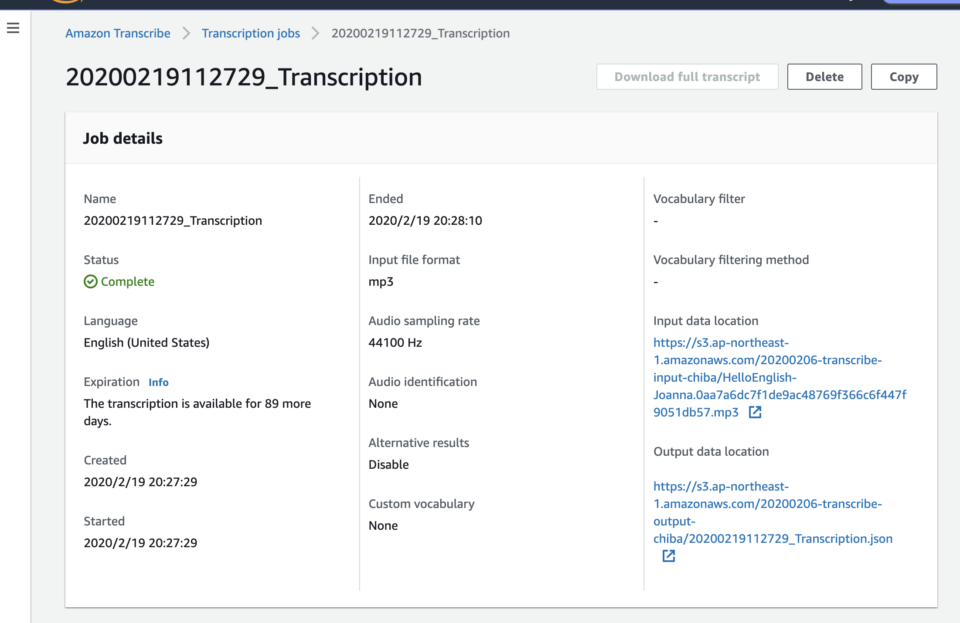Select the Started time 2020/2/19 20:27:29
This screenshot has height=623, width=960.
pos(140,543)
